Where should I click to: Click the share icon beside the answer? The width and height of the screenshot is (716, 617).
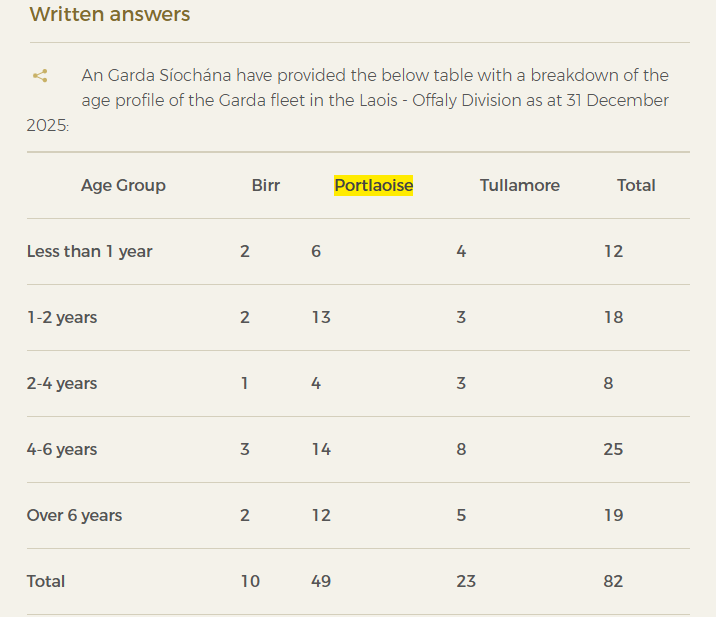(40, 76)
